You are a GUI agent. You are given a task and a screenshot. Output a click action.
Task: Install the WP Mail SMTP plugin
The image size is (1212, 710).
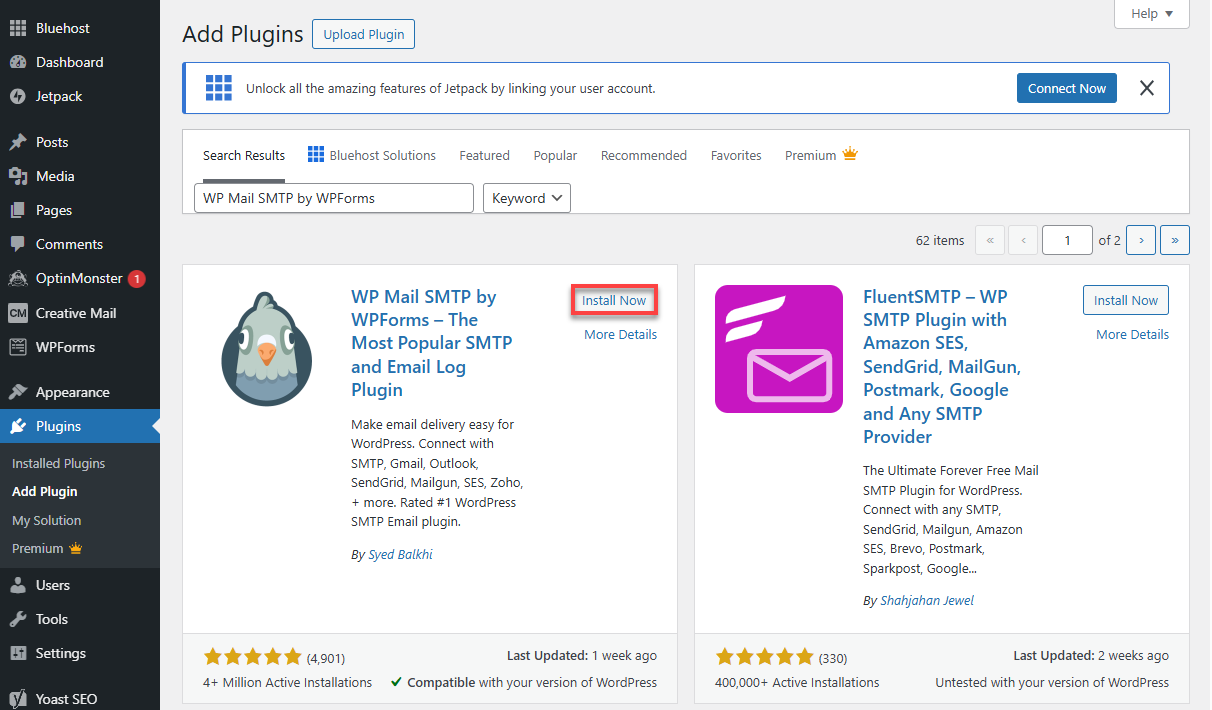pyautogui.click(x=614, y=299)
